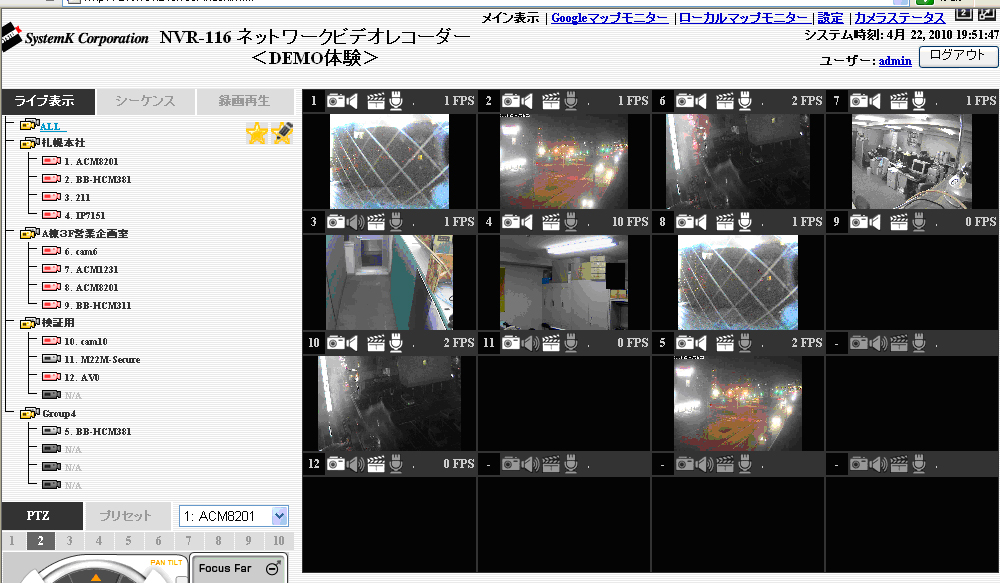Viewport: 1000px width, 583px height.
Task: Toggle speaker audio for channel 1
Action: [352, 101]
